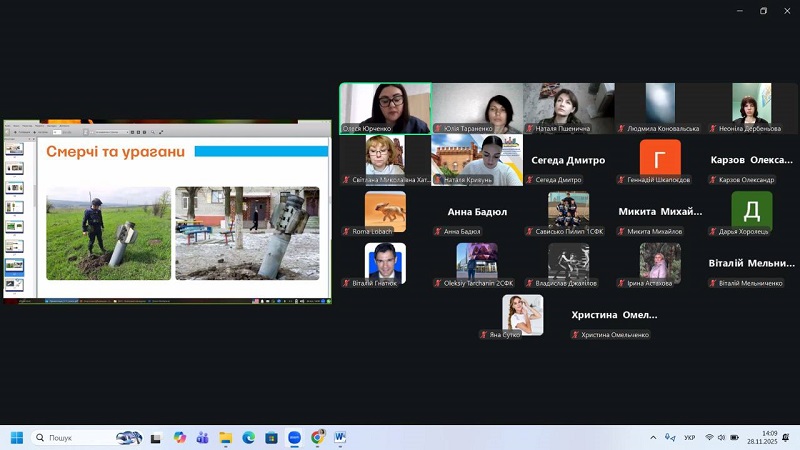Viewport: 800px width, 450px height.
Task: Click the volume icon in system tray
Action: (722, 438)
